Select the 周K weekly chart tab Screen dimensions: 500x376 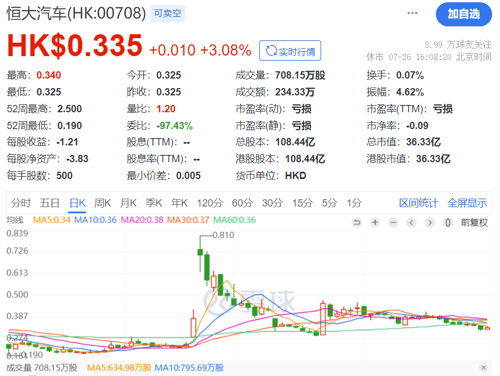click(102, 203)
